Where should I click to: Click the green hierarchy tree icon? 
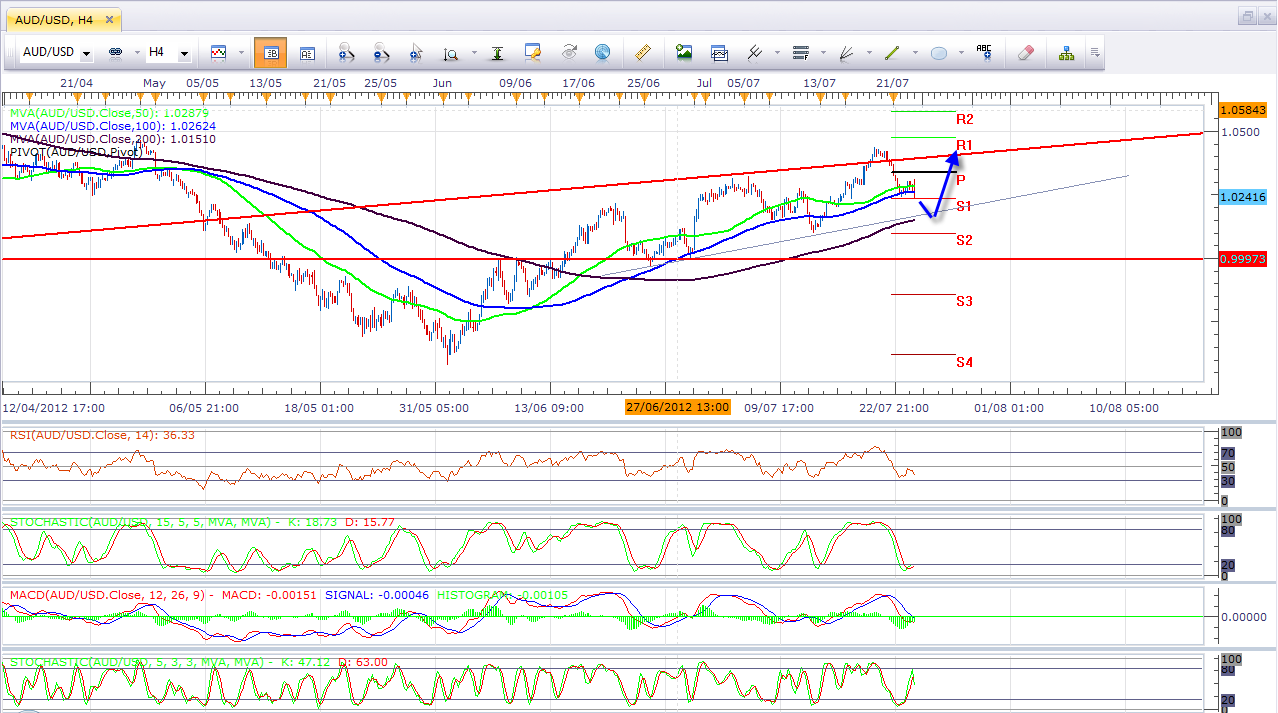(1067, 52)
